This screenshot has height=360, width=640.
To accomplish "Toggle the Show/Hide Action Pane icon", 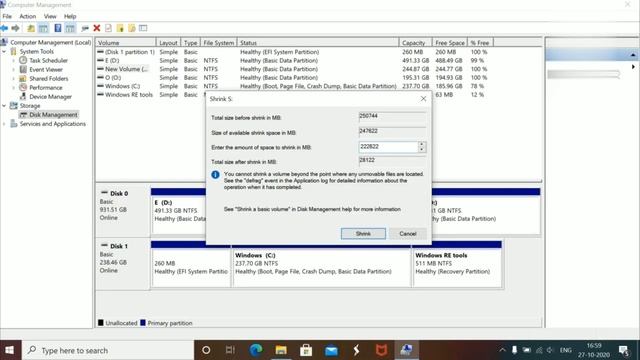I will pos(70,28).
